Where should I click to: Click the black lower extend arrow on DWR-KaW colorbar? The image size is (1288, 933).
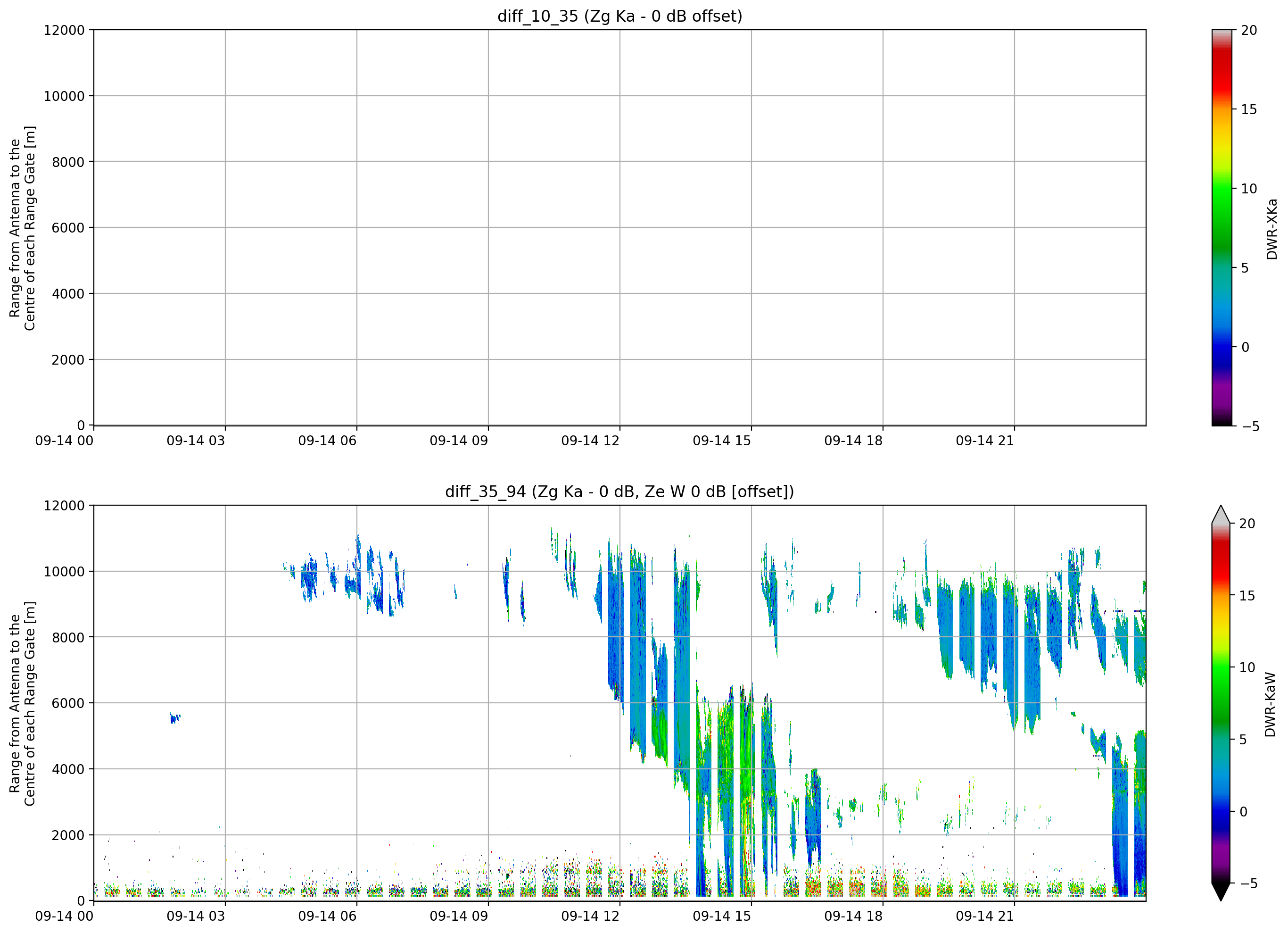click(x=1221, y=892)
